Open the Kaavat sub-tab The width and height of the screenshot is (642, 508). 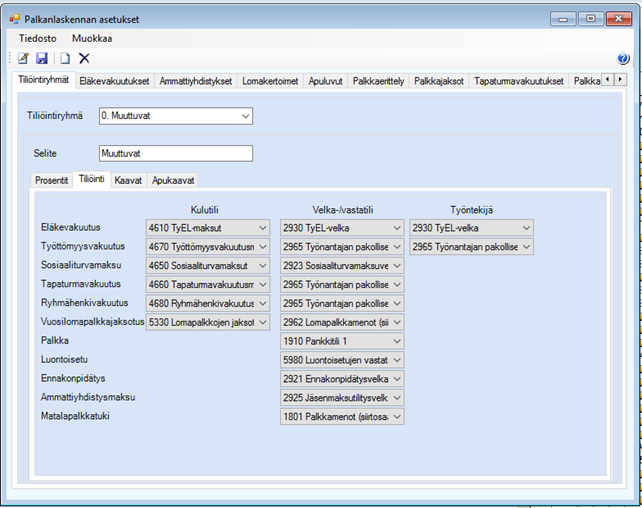[128, 181]
